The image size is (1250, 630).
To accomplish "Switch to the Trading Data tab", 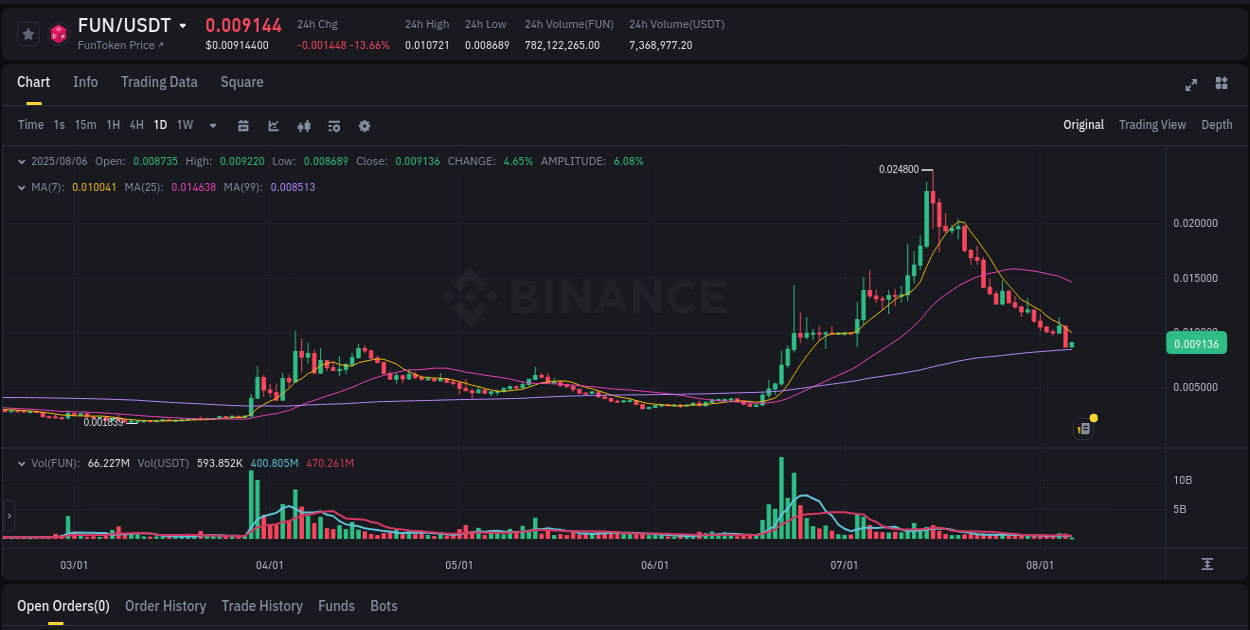I will tap(159, 82).
